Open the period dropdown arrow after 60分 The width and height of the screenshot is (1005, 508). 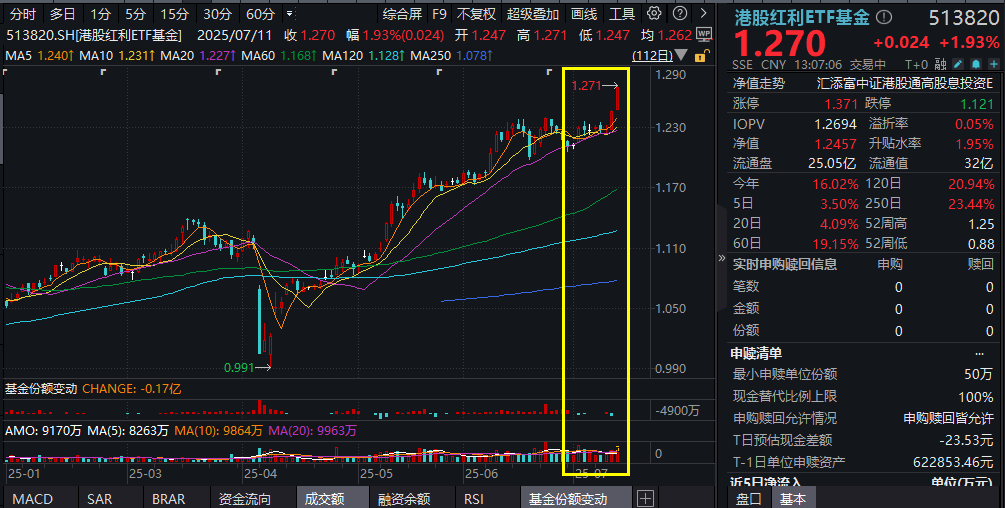click(x=288, y=14)
